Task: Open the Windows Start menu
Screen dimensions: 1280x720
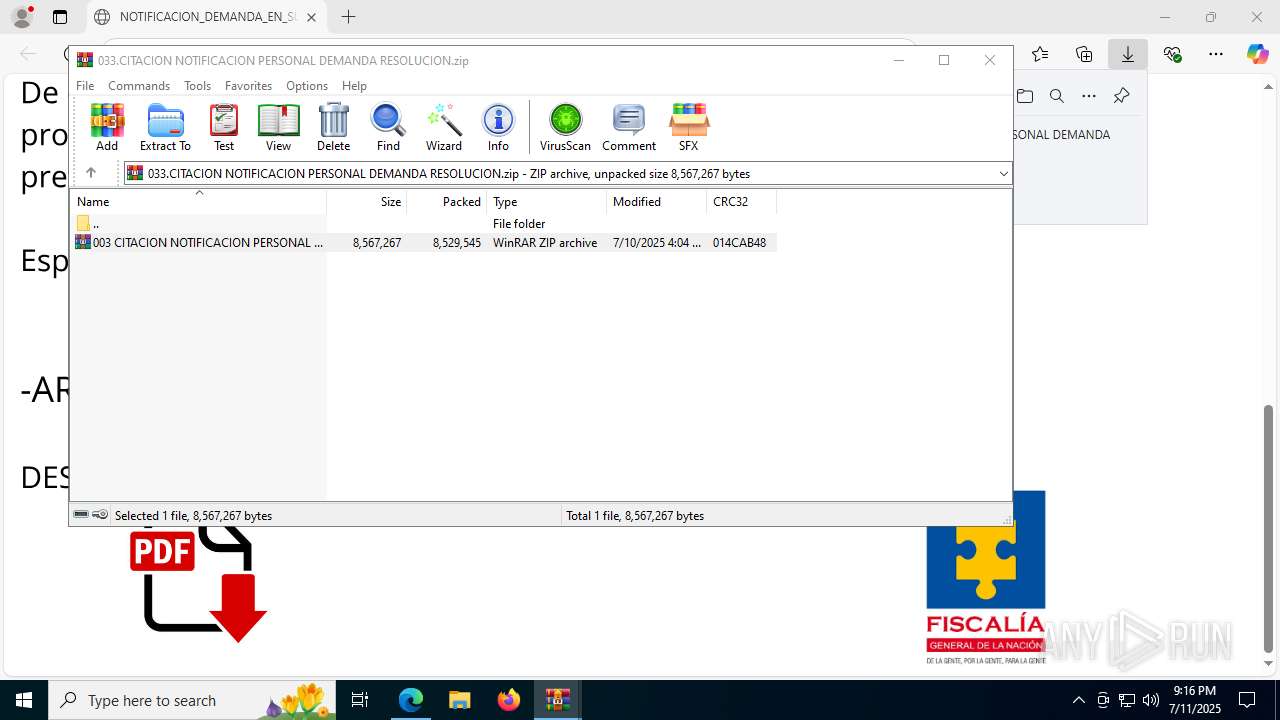Action: [24, 700]
